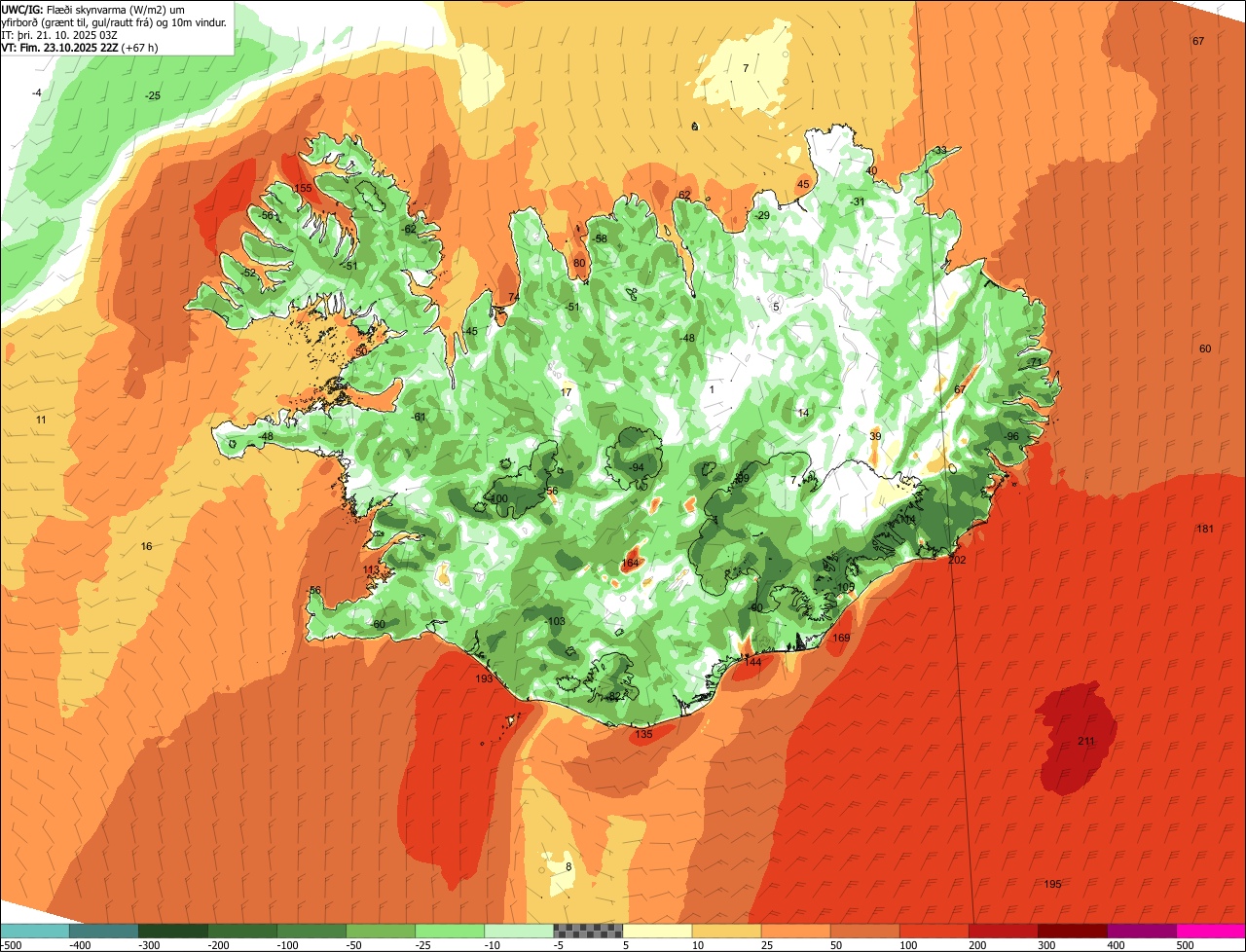Screen dimensions: 1246x952
Task: Click the dark red legend swatch between 300 and 400
Action: (1072, 931)
